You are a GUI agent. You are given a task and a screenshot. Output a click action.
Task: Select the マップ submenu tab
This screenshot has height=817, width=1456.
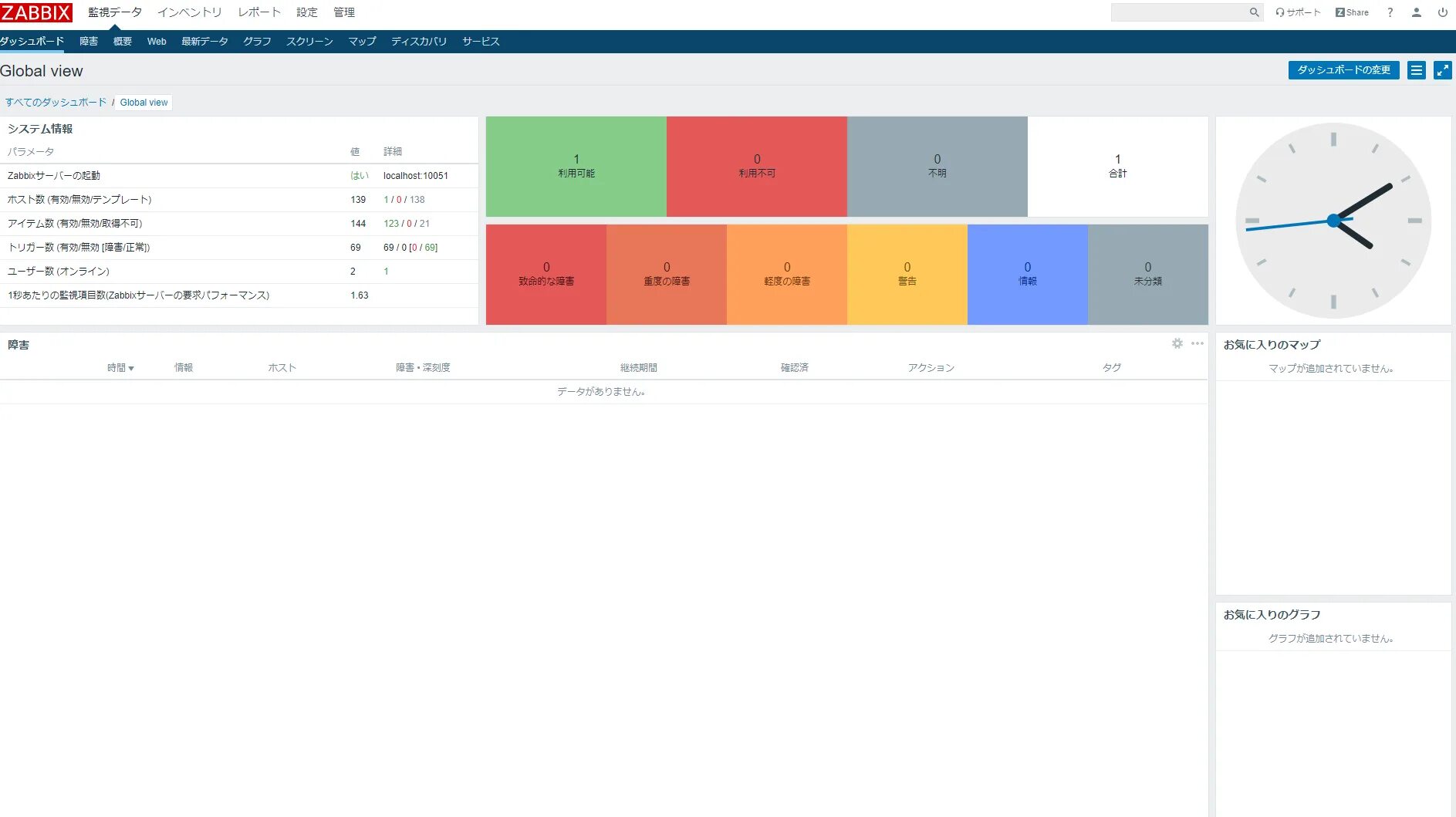362,42
